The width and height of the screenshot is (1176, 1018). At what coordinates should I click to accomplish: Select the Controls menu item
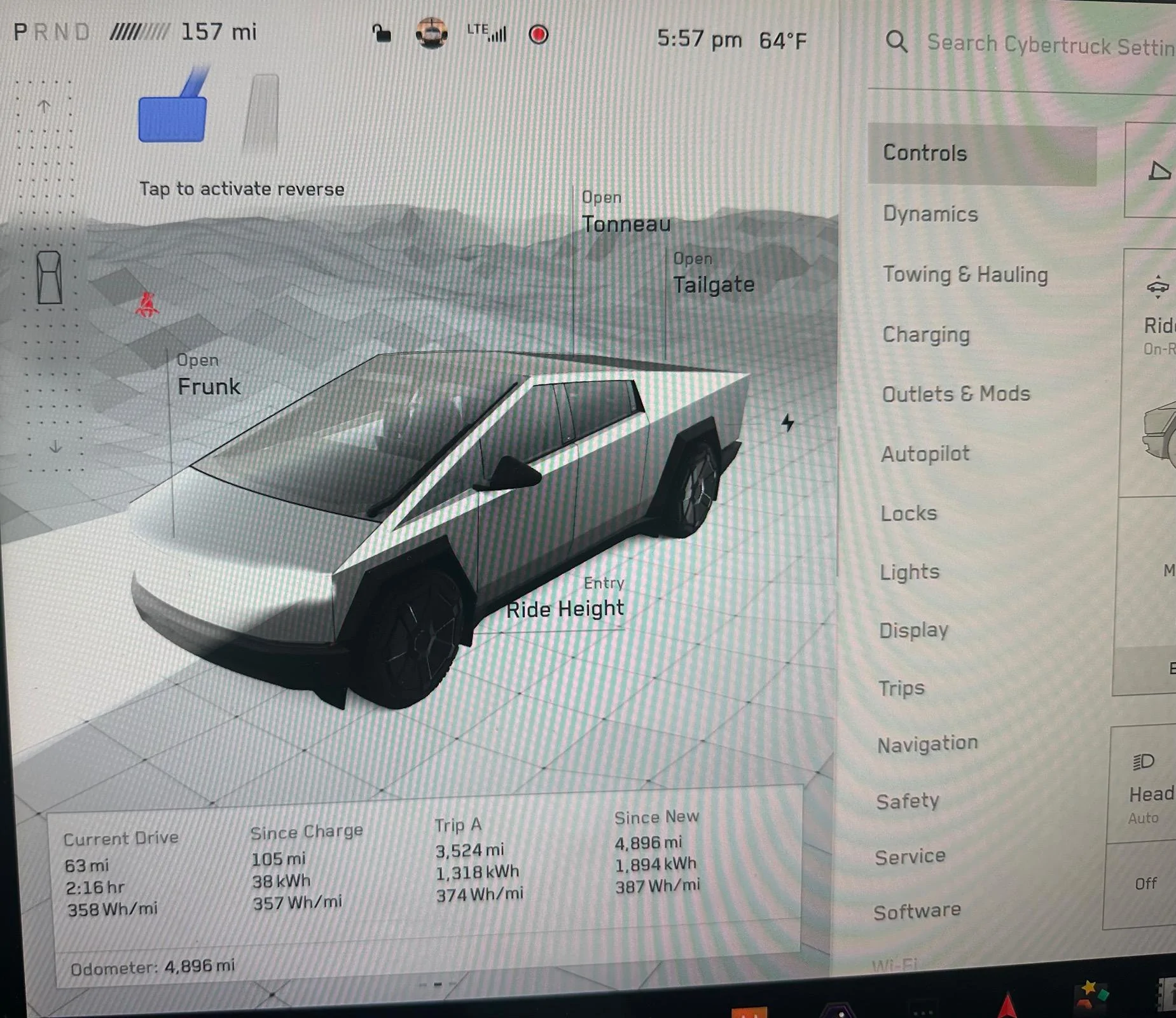[x=982, y=154]
